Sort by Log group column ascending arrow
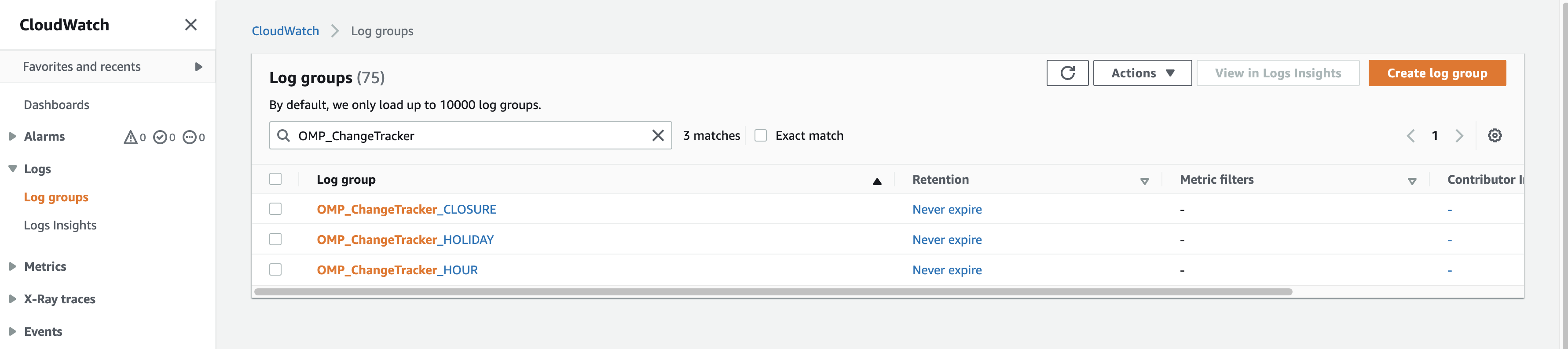The image size is (1568, 349). click(877, 181)
